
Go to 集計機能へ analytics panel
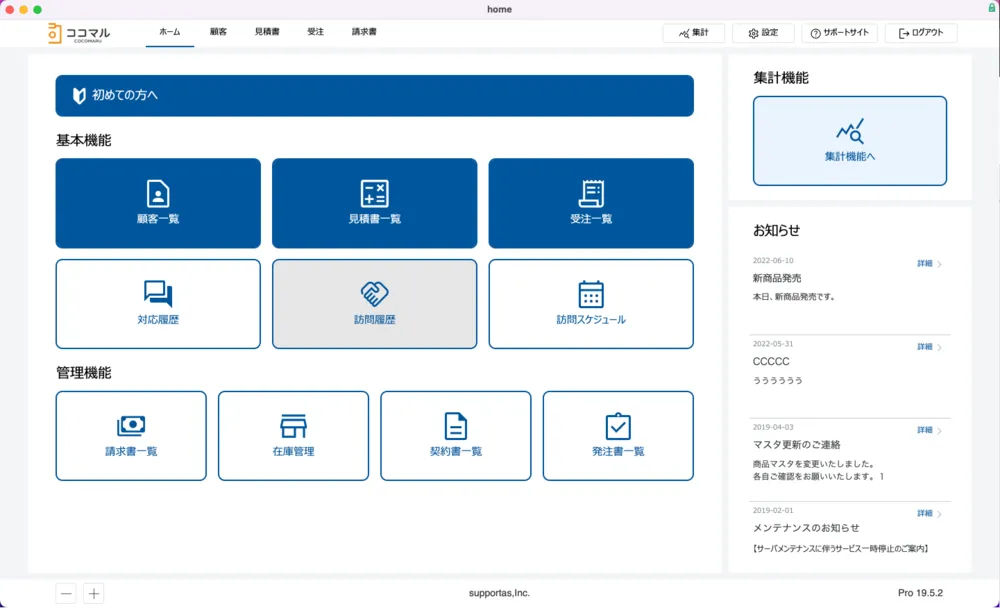pyautogui.click(x=849, y=141)
